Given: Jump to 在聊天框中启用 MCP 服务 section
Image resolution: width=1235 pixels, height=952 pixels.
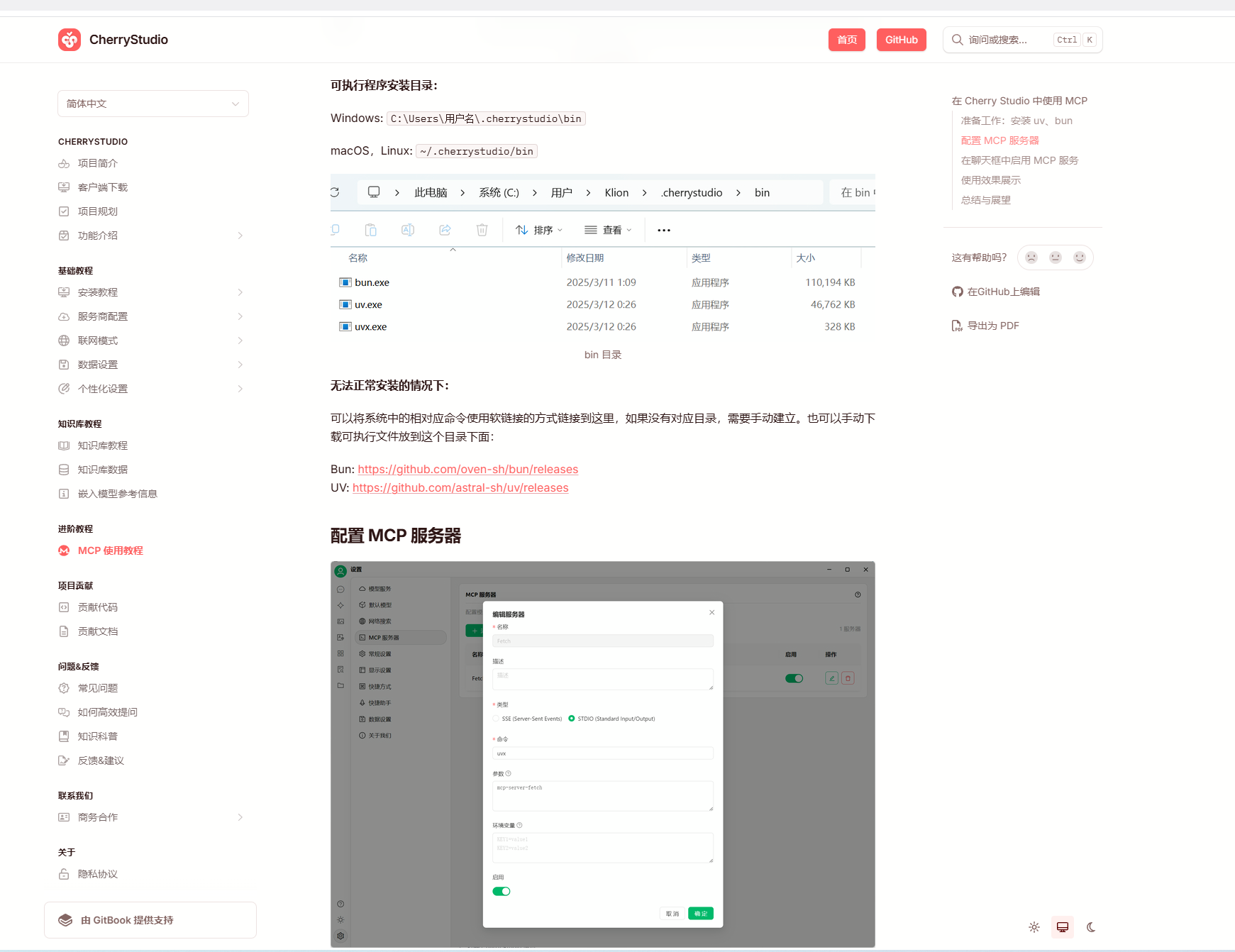Looking at the screenshot, I should (1019, 160).
